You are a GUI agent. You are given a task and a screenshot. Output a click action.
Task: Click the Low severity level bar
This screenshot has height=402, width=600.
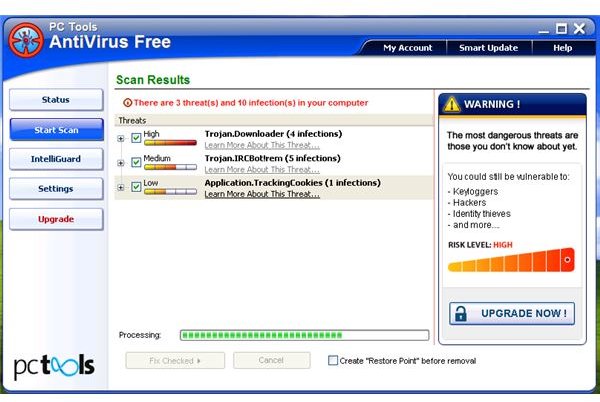coord(170,192)
